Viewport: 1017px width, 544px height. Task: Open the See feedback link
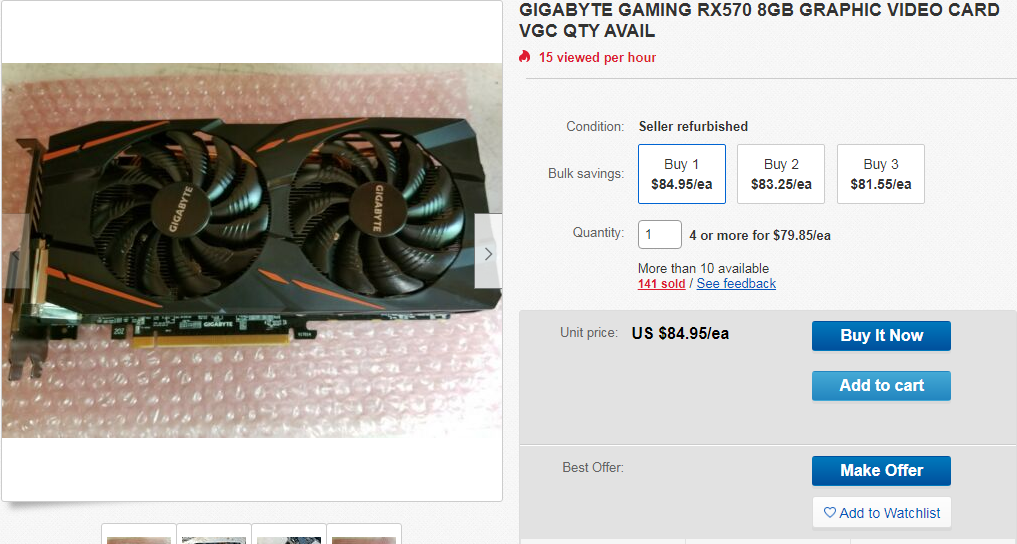[736, 283]
